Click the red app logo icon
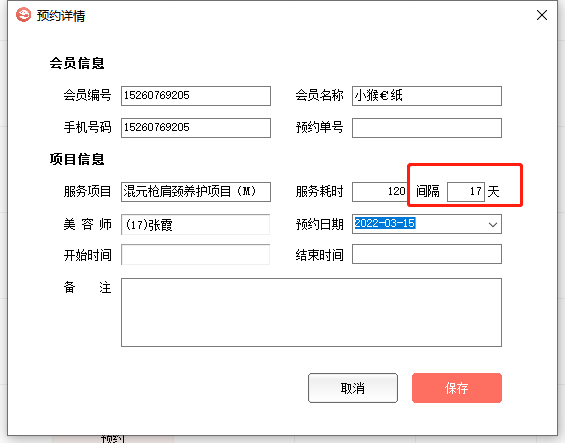The width and height of the screenshot is (565, 443). point(23,15)
